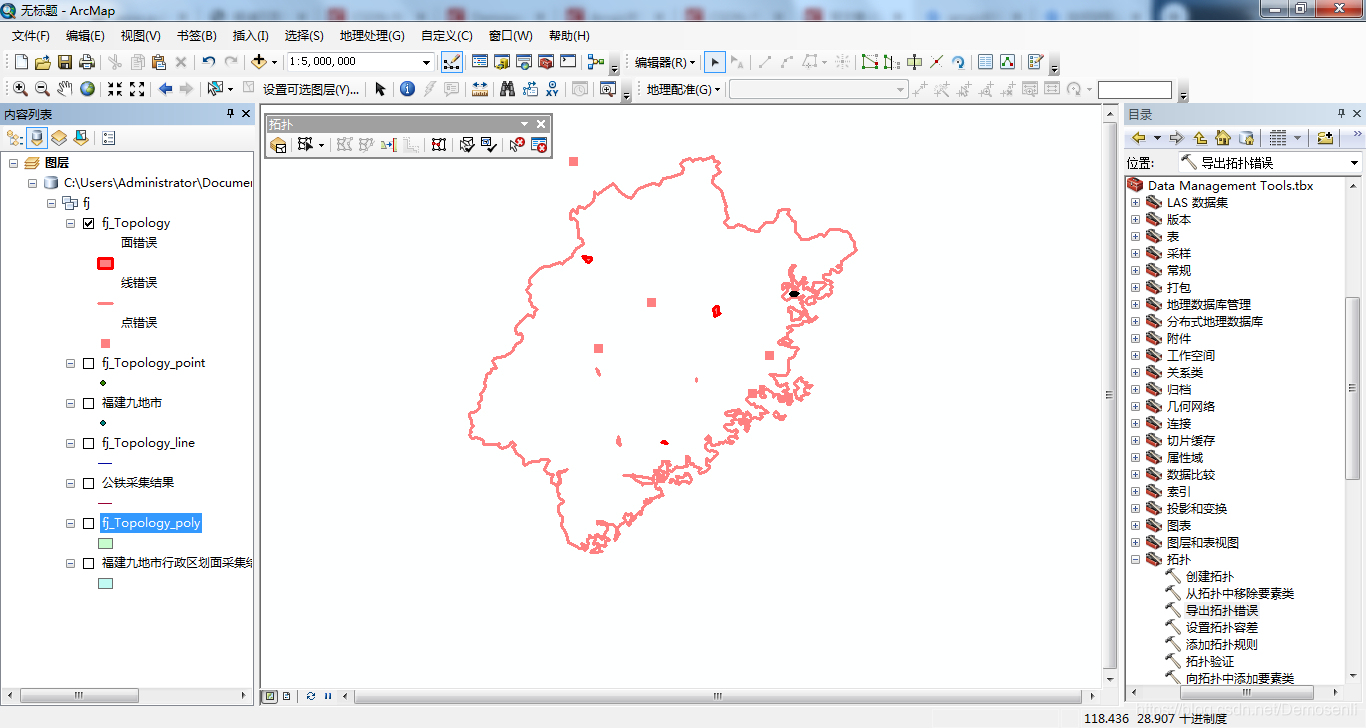Click the Print icon

pyautogui.click(x=87, y=62)
